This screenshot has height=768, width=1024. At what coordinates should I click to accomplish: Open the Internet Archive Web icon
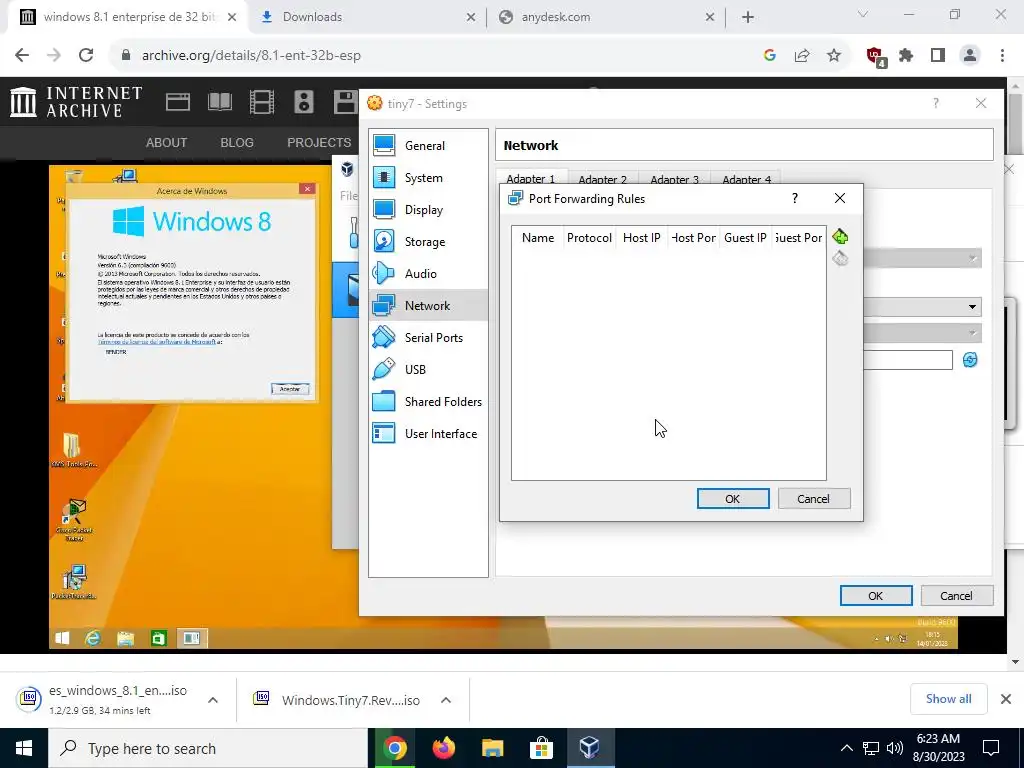(178, 103)
